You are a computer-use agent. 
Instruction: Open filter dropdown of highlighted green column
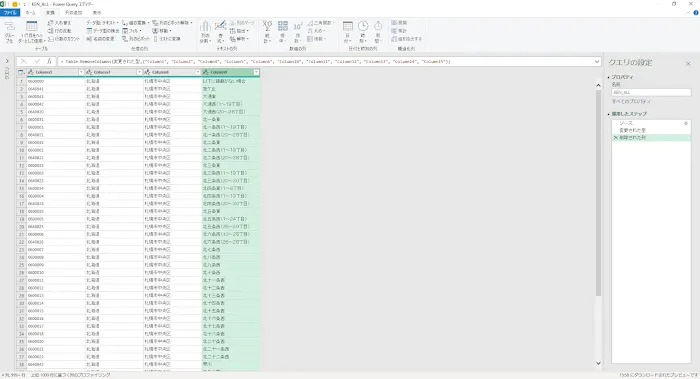[256, 72]
